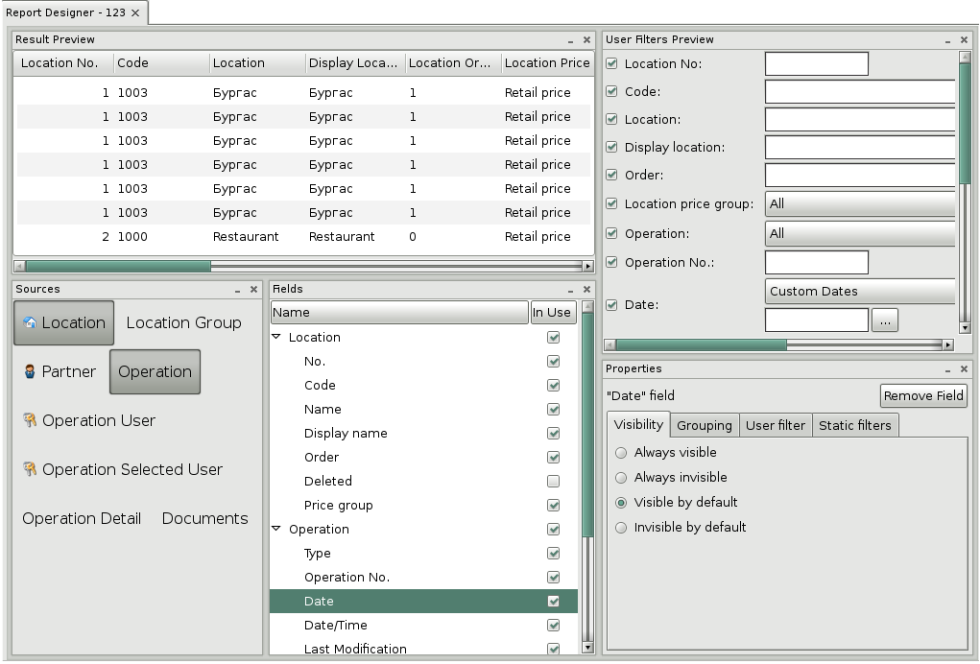The width and height of the screenshot is (980, 664).
Task: Close the Properties panel
Action: [964, 370]
